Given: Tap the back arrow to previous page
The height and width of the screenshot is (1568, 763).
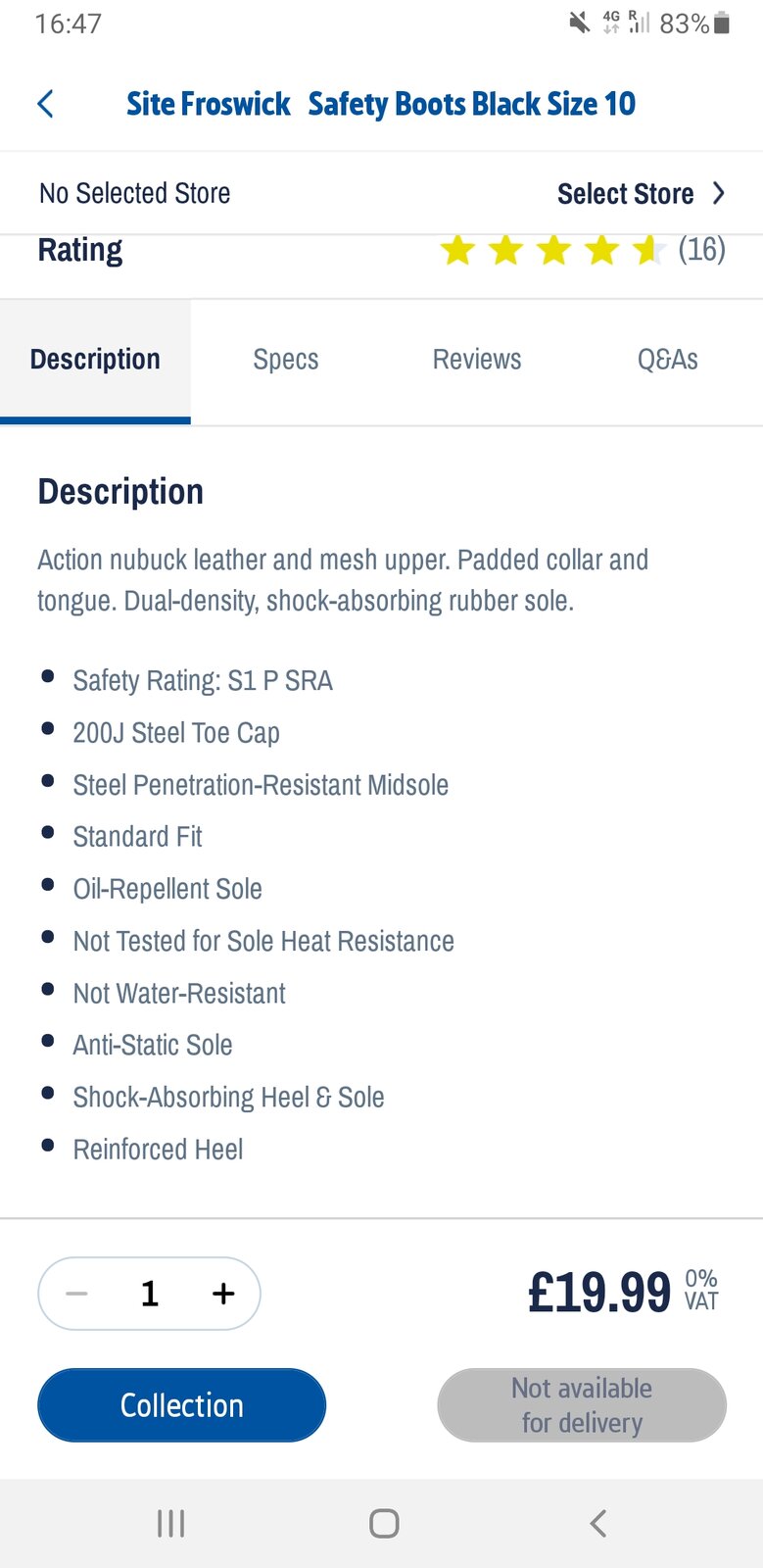Looking at the screenshot, I should pos(44,103).
